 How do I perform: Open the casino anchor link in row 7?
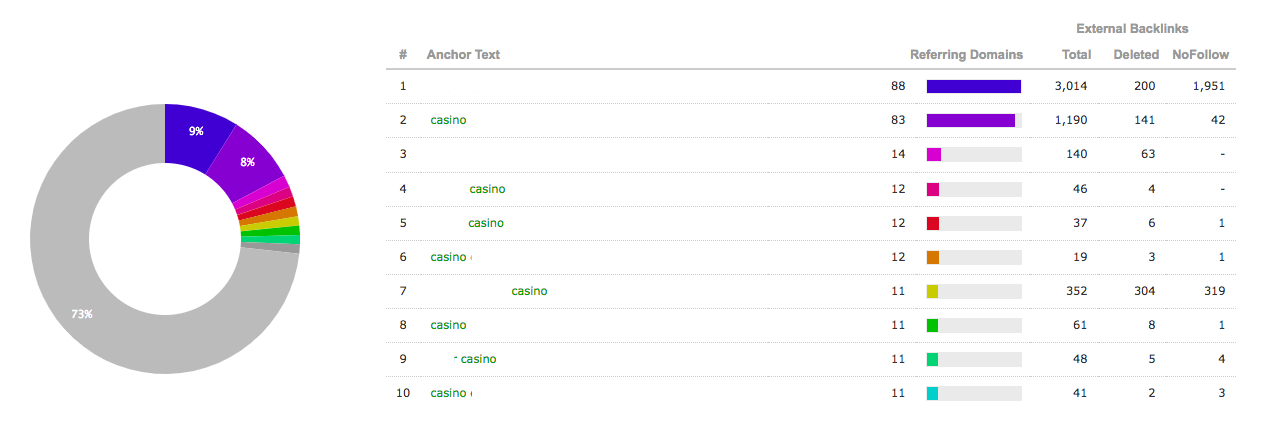(x=529, y=291)
